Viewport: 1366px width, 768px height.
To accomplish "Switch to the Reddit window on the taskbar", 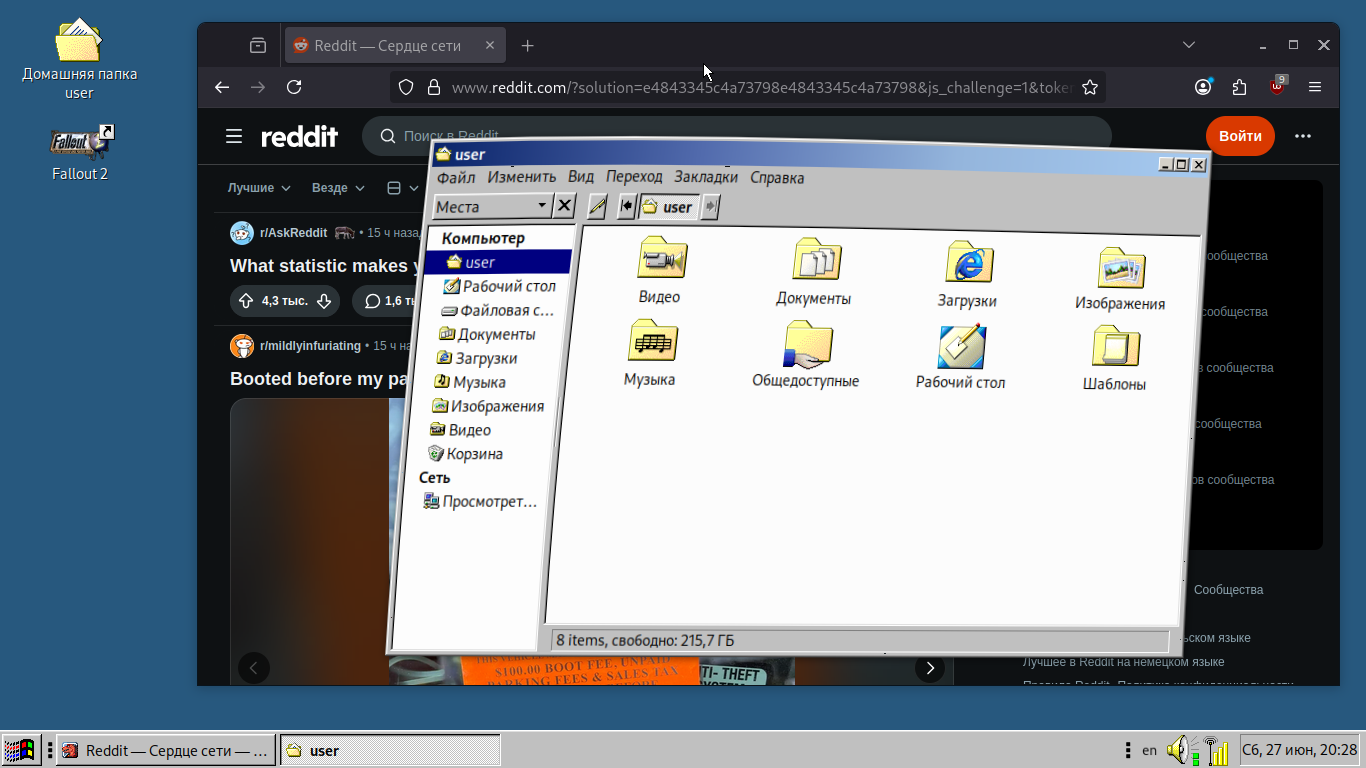I will coord(166,750).
